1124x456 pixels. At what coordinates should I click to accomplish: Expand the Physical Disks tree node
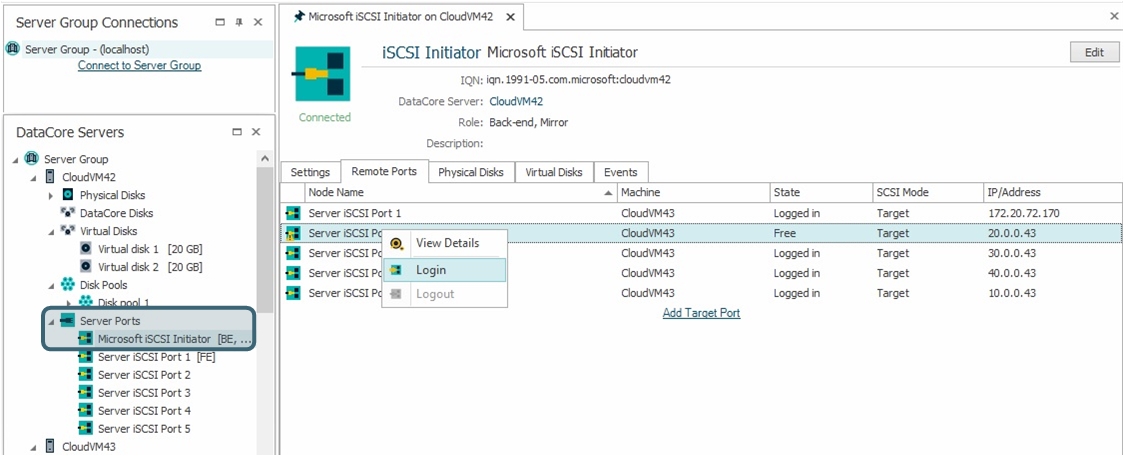(x=51, y=195)
